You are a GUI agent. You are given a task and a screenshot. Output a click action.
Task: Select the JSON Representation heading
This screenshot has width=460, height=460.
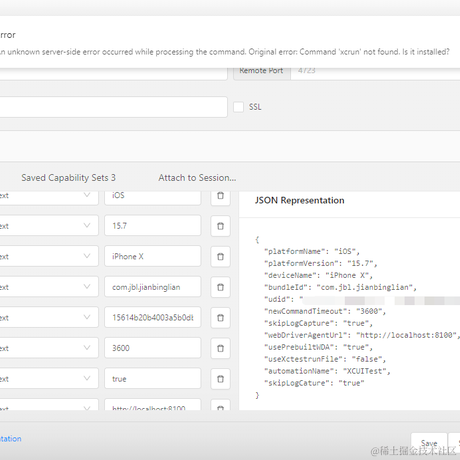click(x=299, y=200)
